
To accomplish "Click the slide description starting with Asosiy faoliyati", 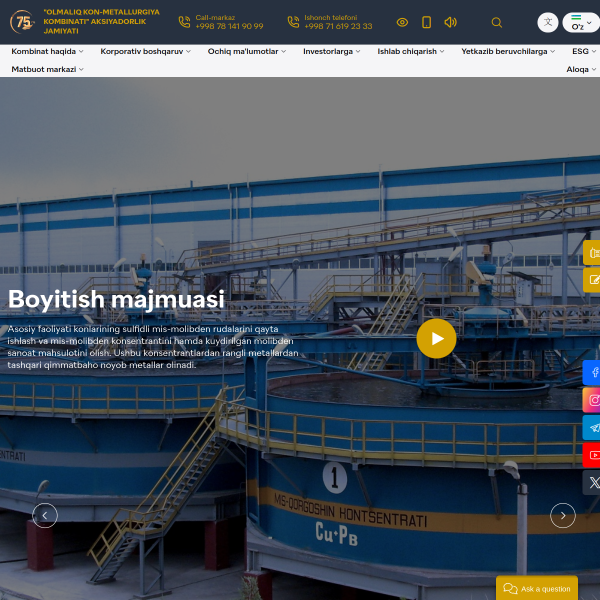I will (153, 347).
